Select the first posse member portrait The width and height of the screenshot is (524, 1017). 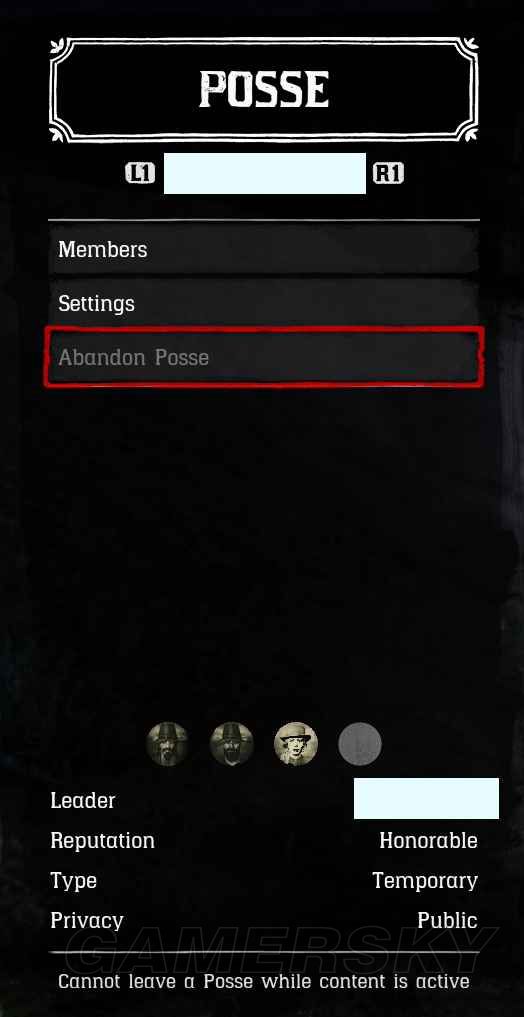coord(167,744)
